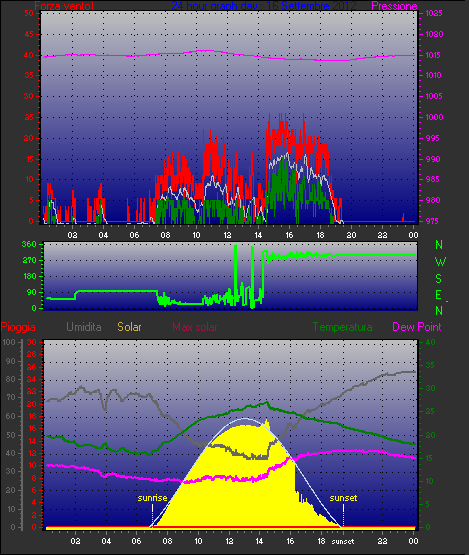This screenshot has height=555, width=469.
Task: Select the Umidita legend label
Action: pyautogui.click(x=84, y=327)
